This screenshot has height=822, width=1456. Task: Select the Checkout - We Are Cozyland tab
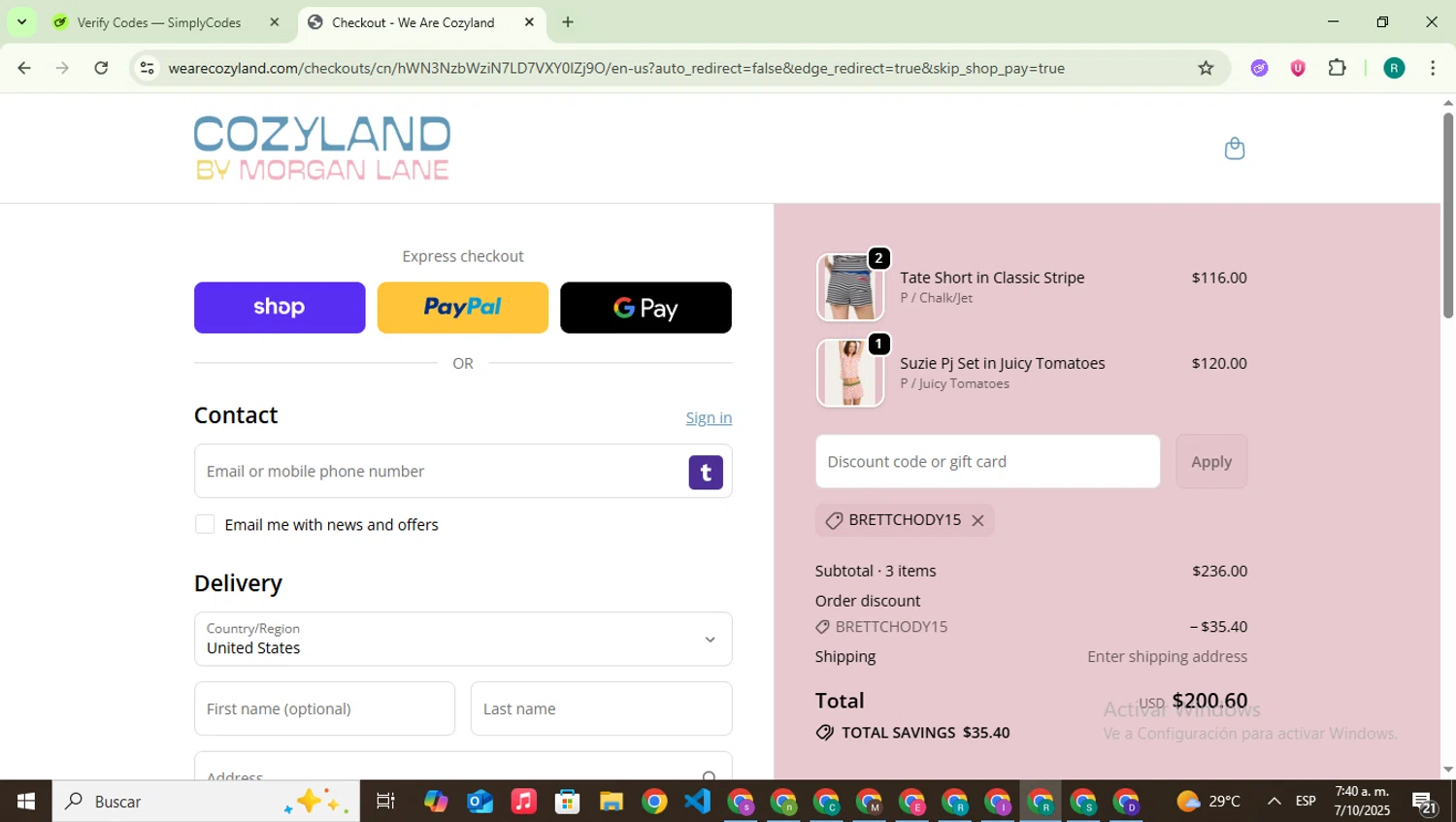pyautogui.click(x=413, y=22)
